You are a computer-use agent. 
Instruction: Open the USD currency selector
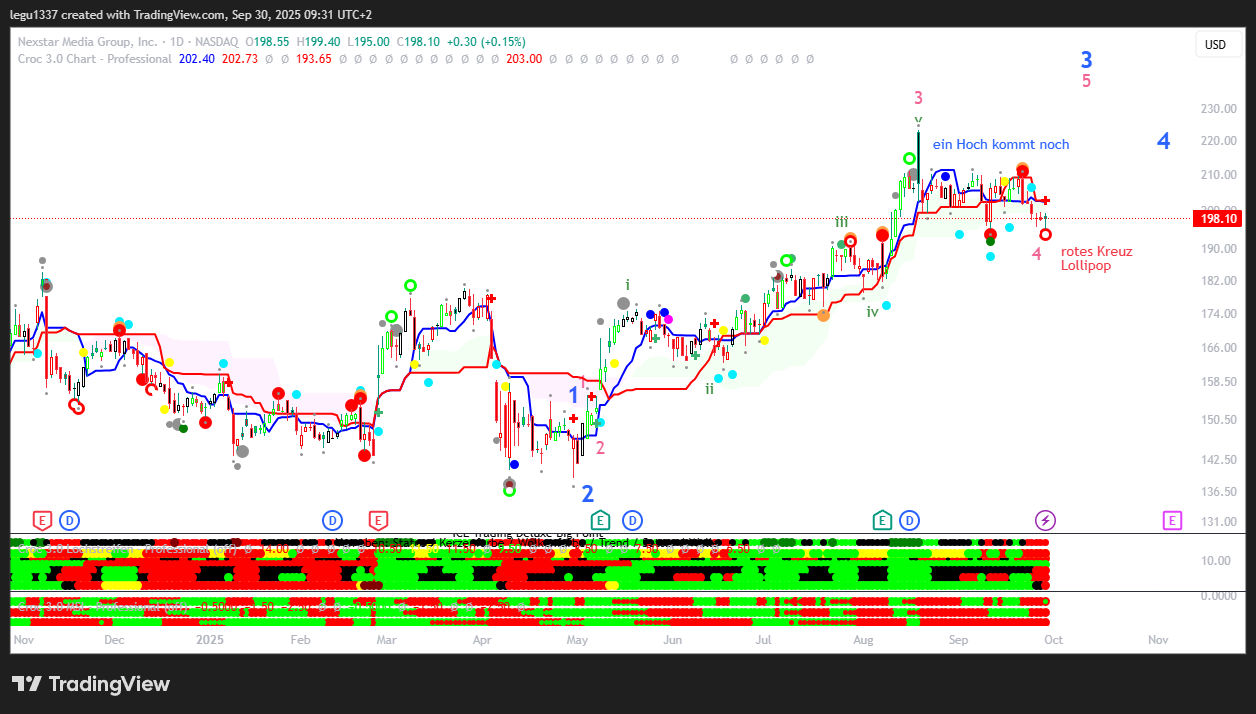(x=1215, y=45)
